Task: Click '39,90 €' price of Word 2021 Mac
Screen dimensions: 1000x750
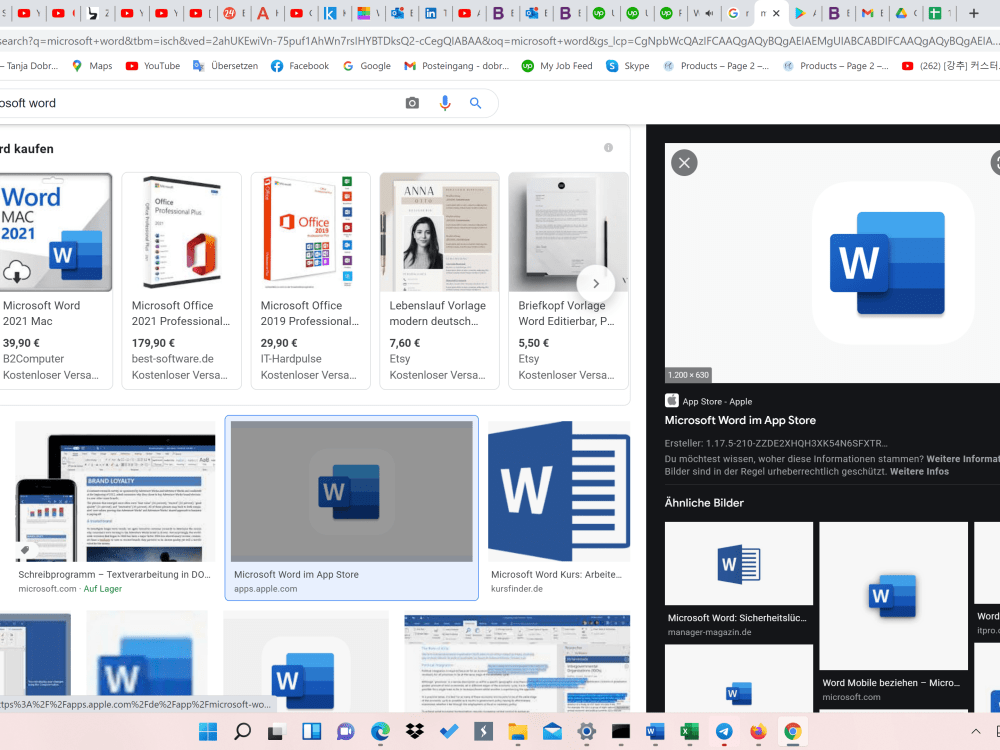Action: point(21,343)
